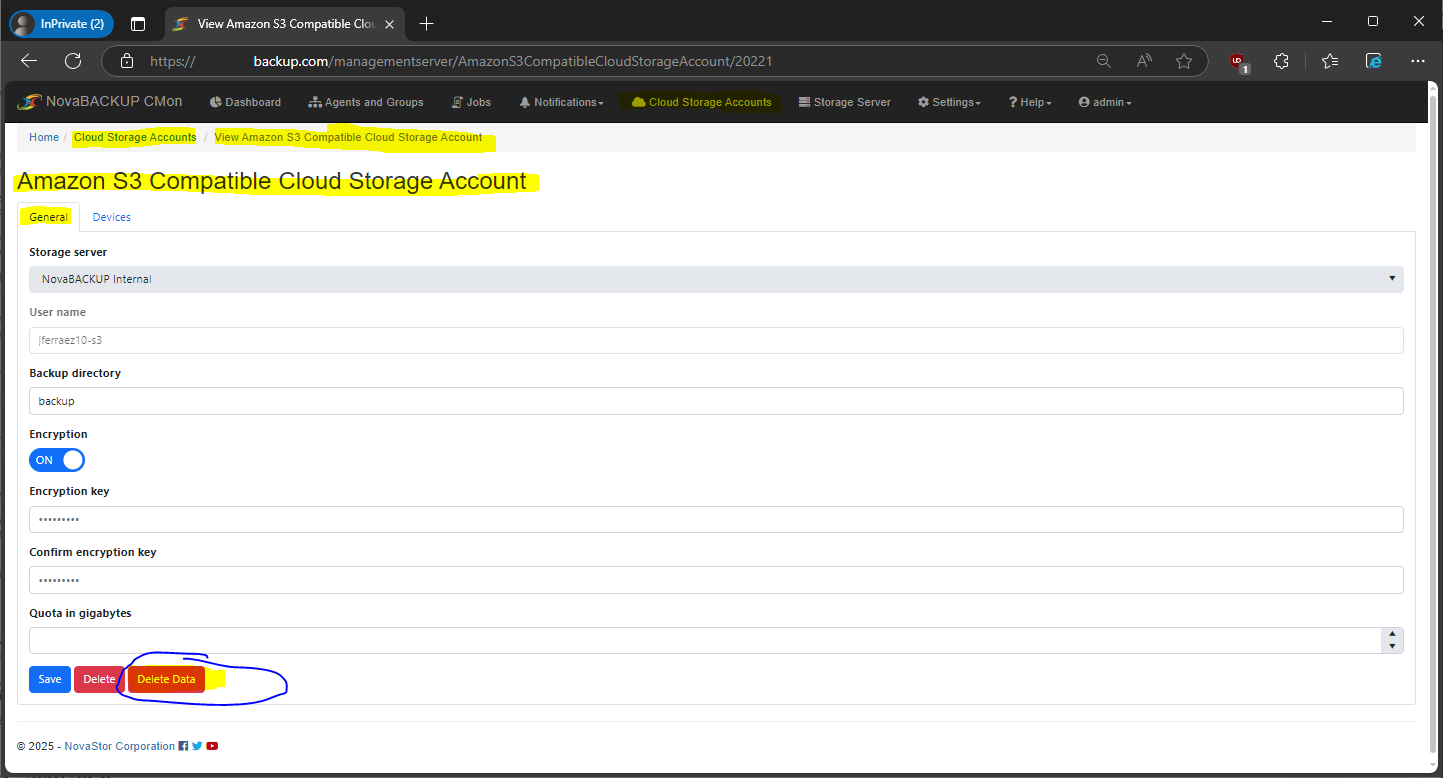Open the Dashboard page

pyautogui.click(x=245, y=102)
